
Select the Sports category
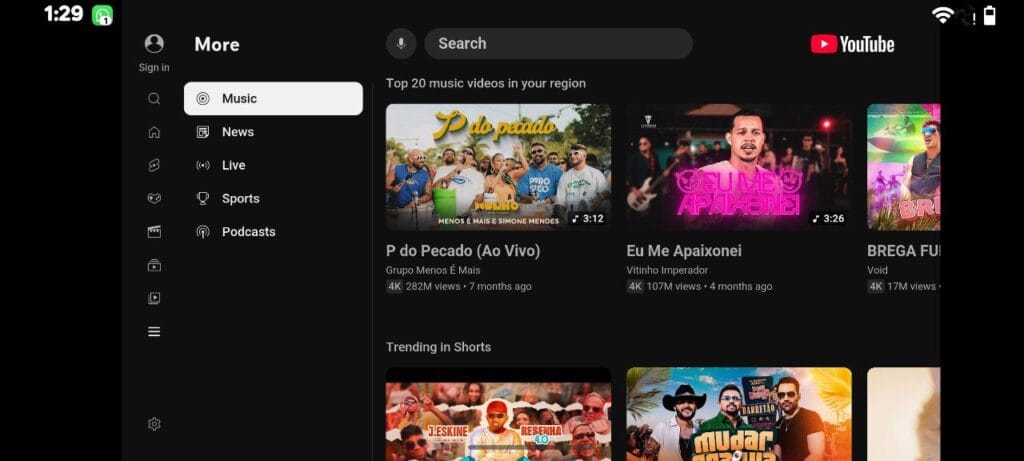tap(273, 199)
